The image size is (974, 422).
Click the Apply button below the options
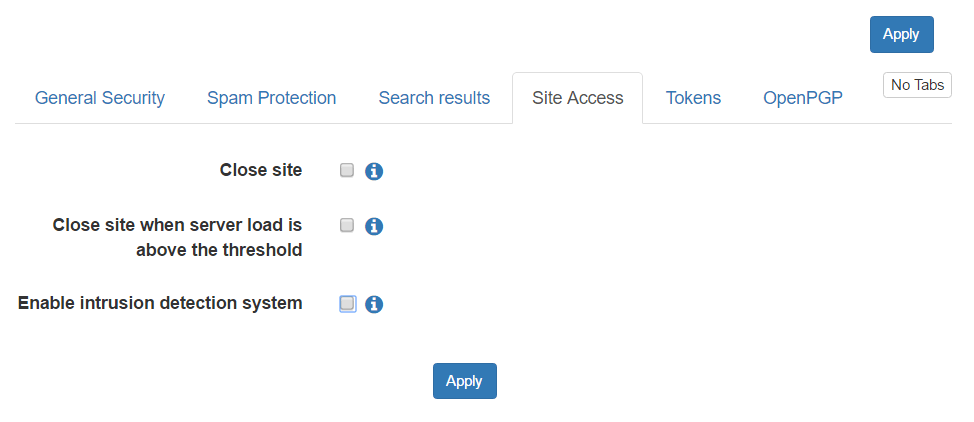(465, 381)
